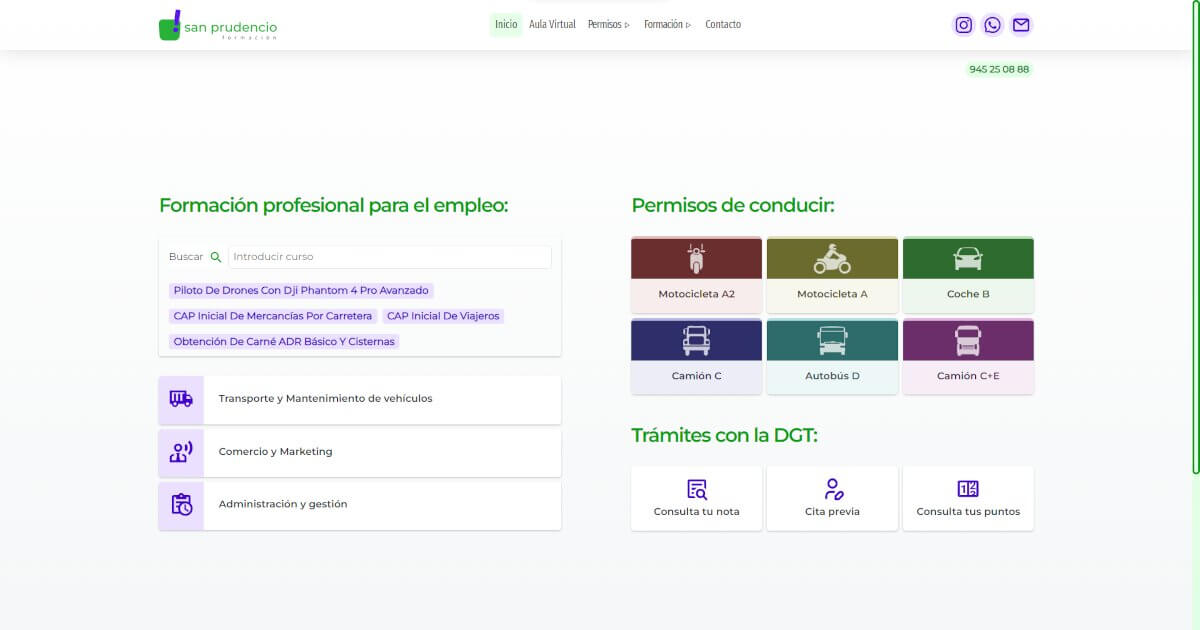The width and height of the screenshot is (1200, 630).
Task: Open Aula Virtual from the navigation
Action: pyautogui.click(x=552, y=24)
